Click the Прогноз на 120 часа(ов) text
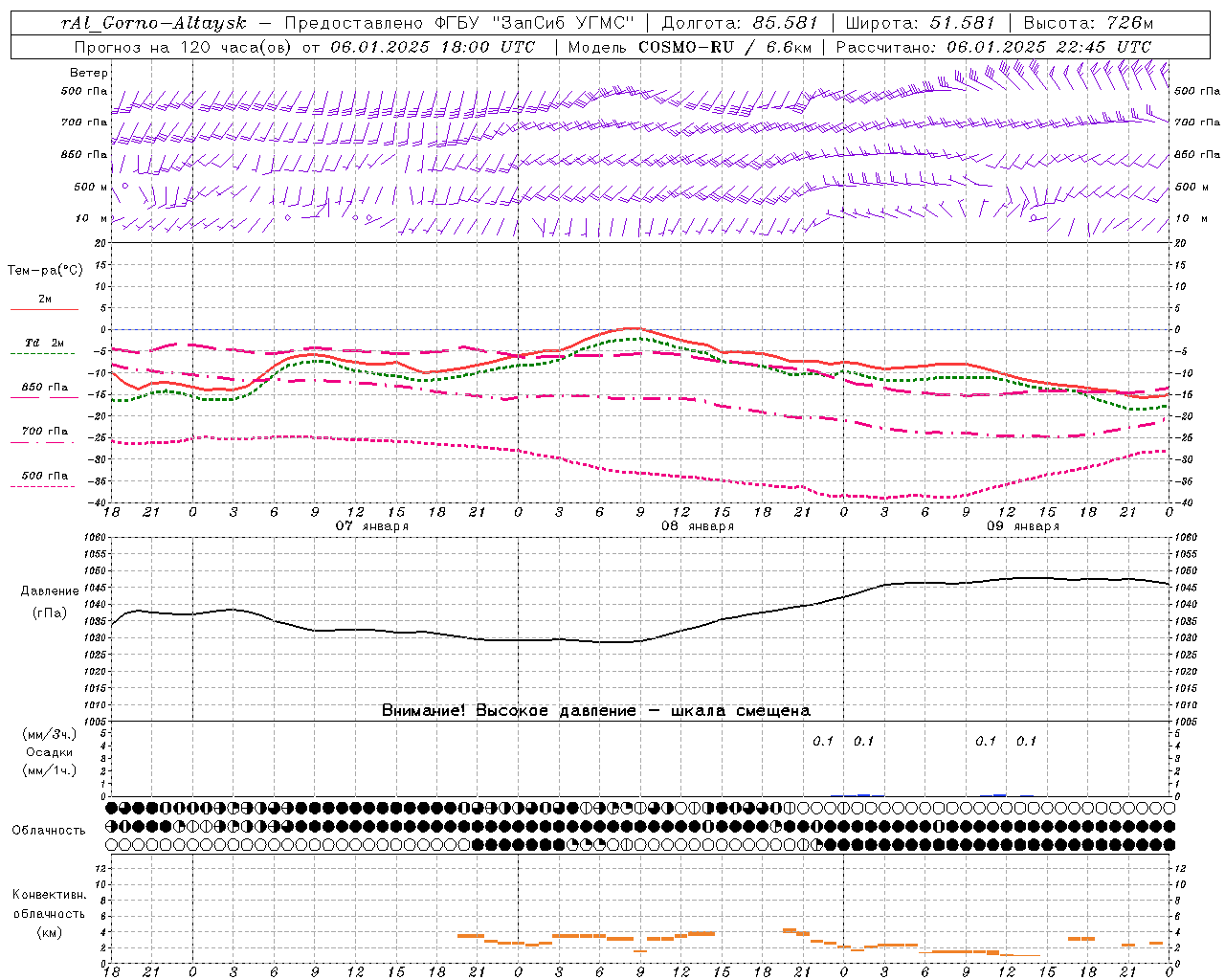 pyautogui.click(x=185, y=47)
